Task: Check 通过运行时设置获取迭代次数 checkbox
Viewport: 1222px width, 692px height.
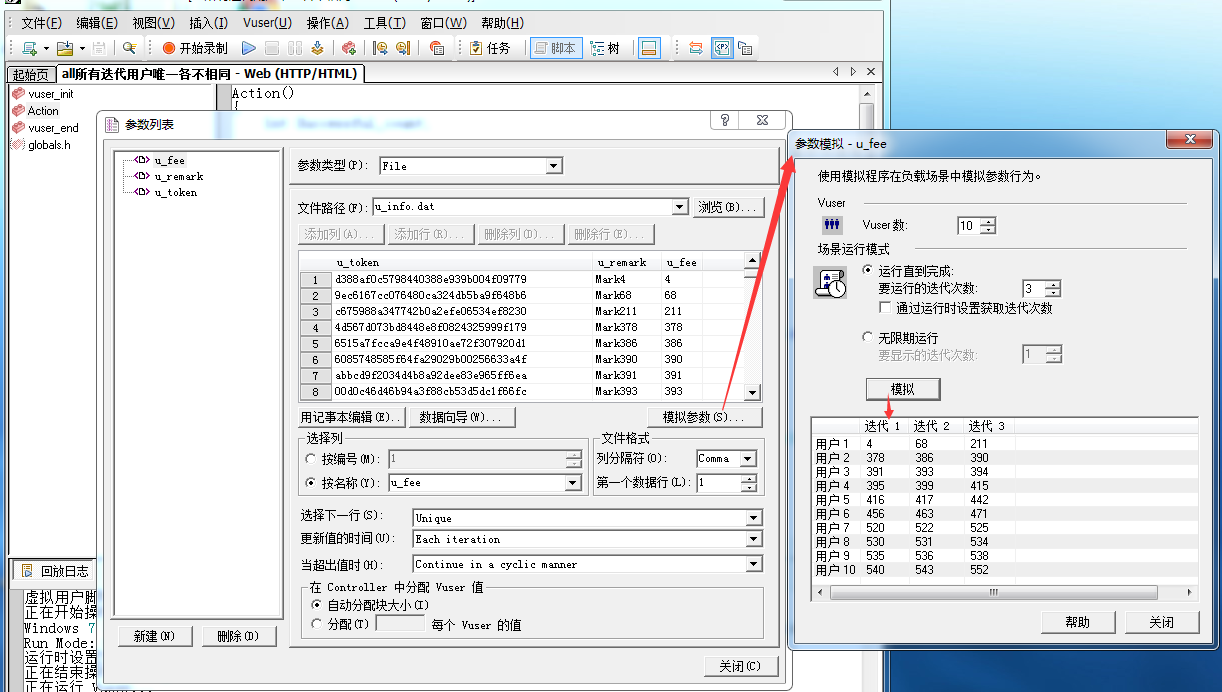Action: (x=884, y=308)
